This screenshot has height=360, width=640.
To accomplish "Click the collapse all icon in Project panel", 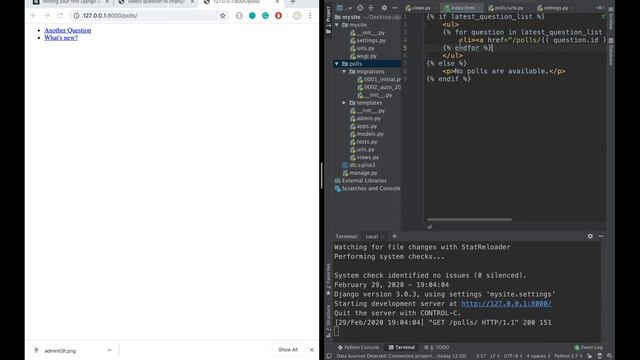I will tap(371, 8).
